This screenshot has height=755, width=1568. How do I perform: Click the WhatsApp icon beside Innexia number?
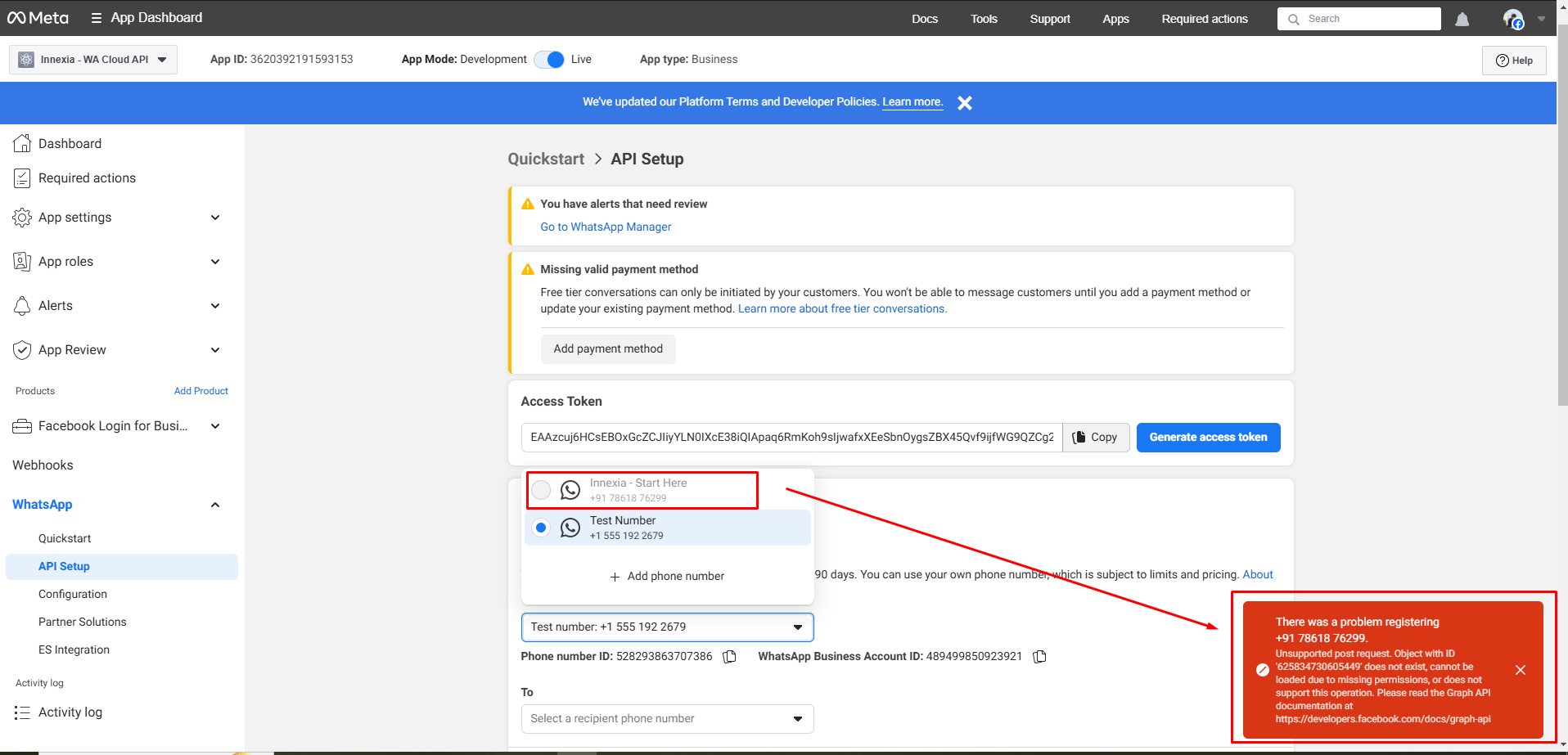click(x=570, y=490)
